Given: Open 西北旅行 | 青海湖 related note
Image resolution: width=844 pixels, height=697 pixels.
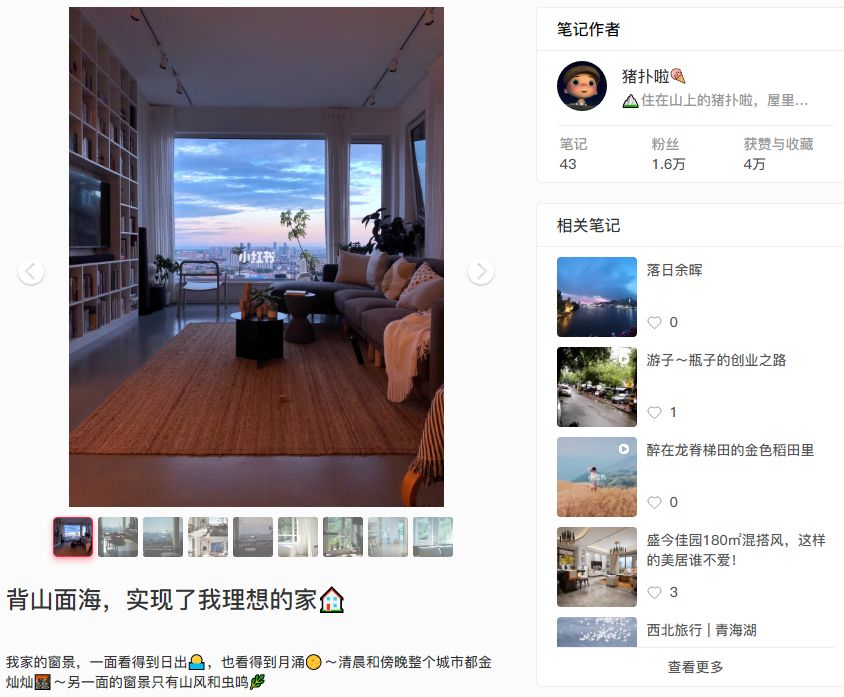Looking at the screenshot, I should 701,630.
